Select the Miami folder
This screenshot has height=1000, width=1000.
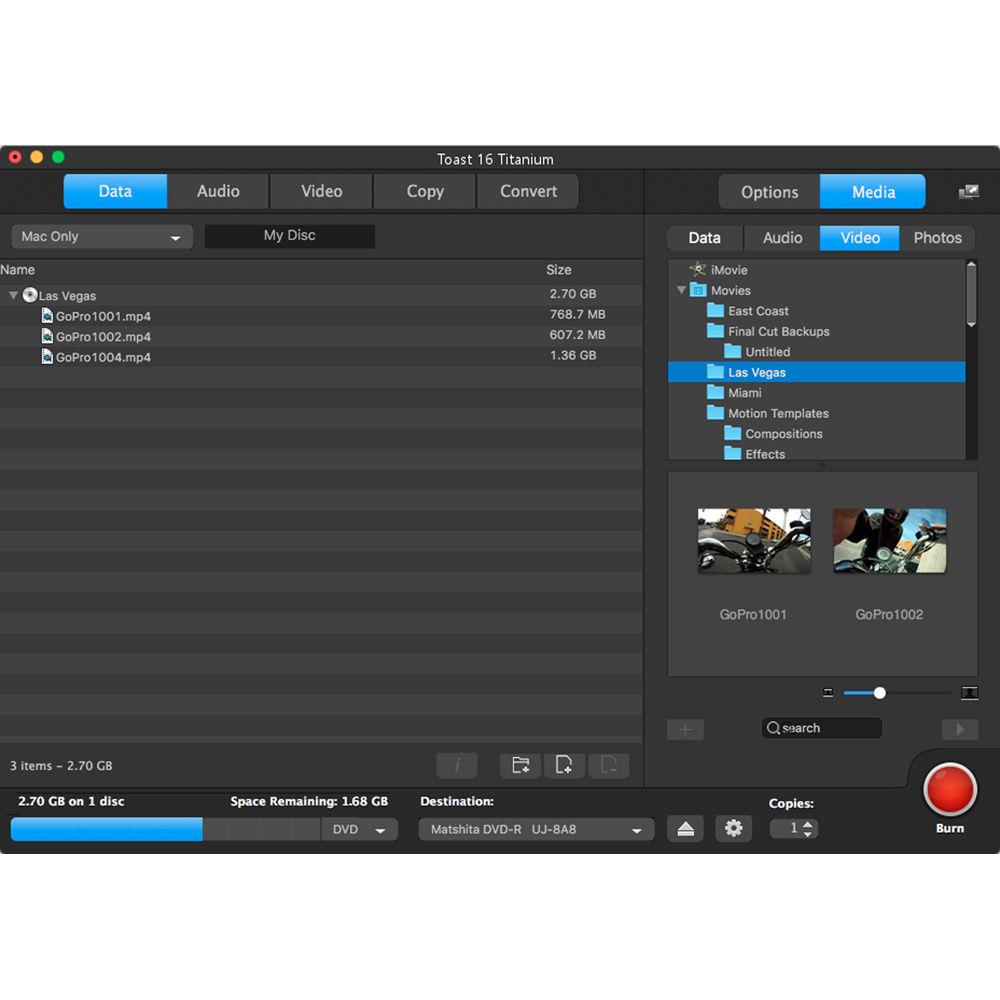744,393
